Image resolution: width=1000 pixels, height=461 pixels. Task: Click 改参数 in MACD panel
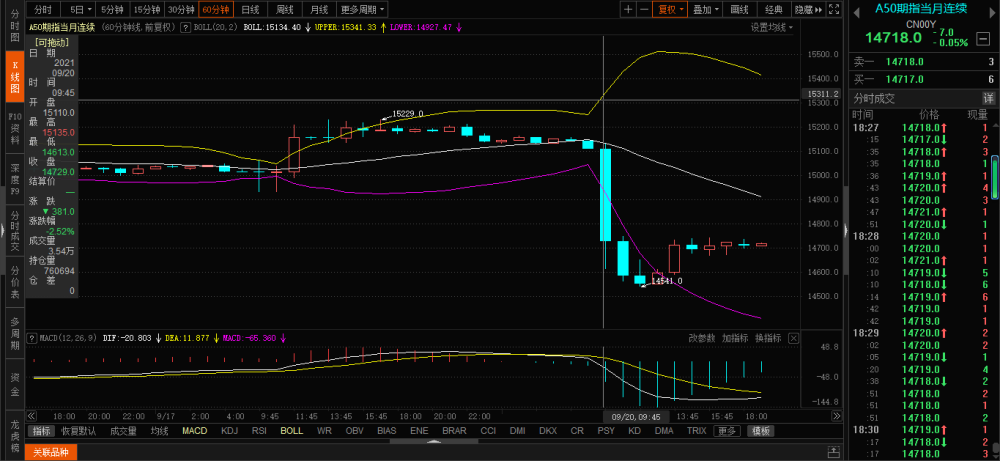point(702,338)
